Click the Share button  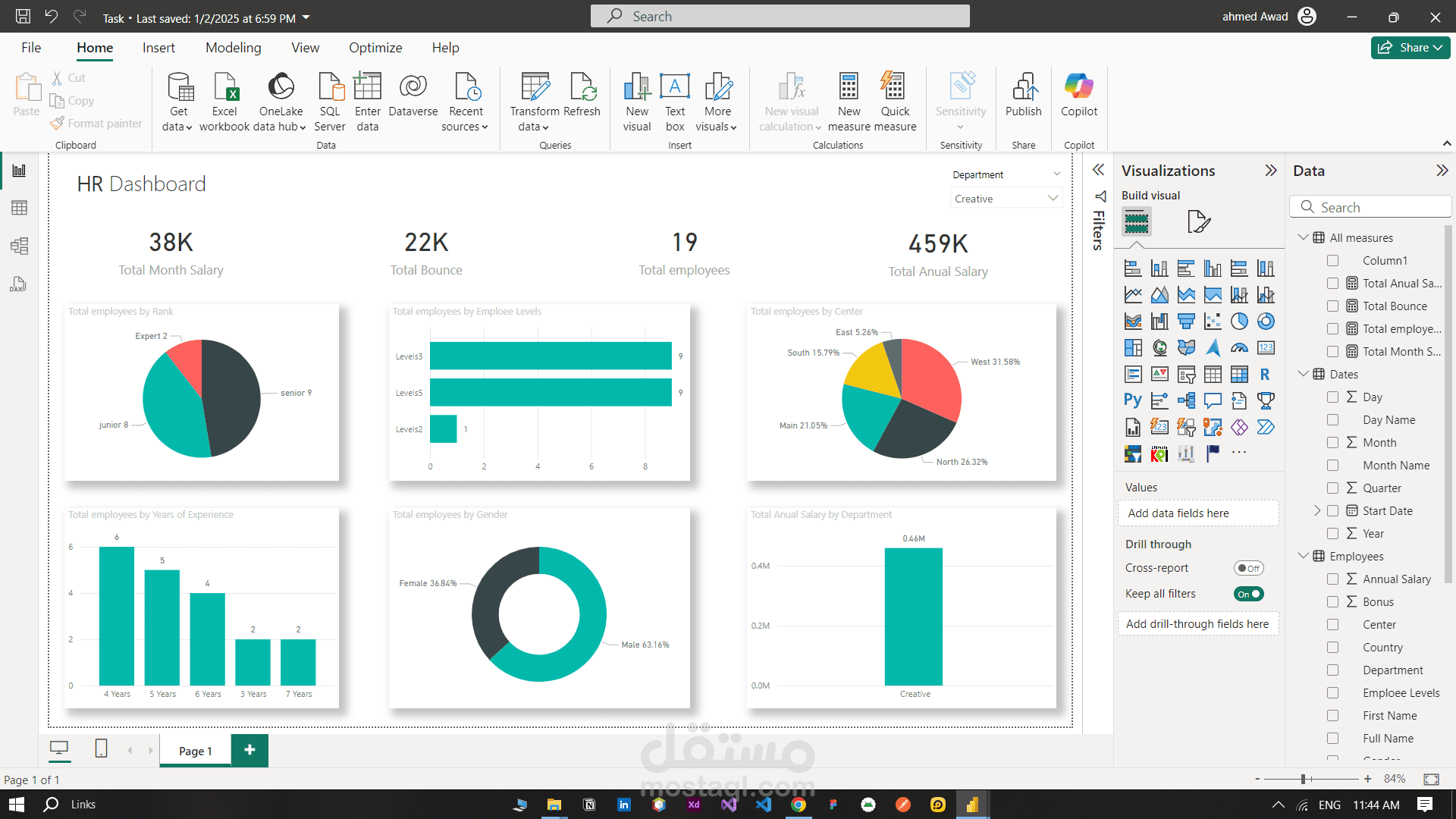[1409, 48]
